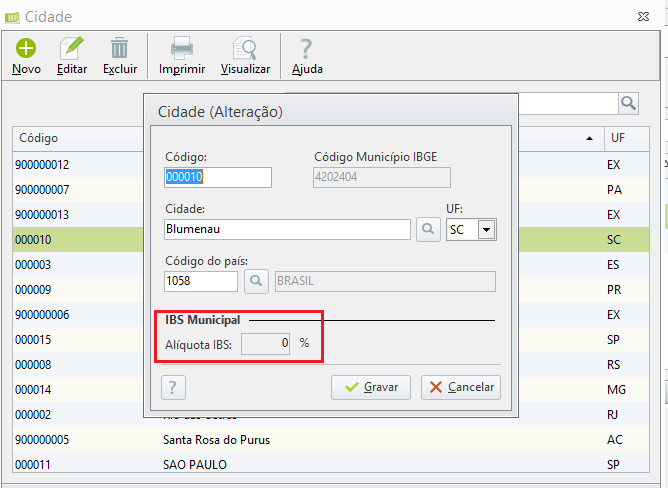
Task: Click the Alíquota IBS percentage field
Action: point(267,344)
